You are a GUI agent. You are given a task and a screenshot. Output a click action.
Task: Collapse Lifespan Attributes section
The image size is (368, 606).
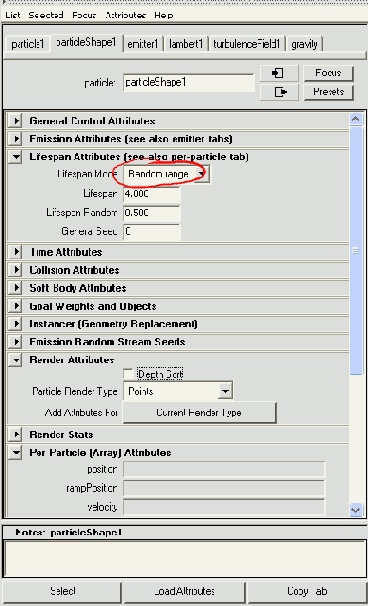[16, 157]
